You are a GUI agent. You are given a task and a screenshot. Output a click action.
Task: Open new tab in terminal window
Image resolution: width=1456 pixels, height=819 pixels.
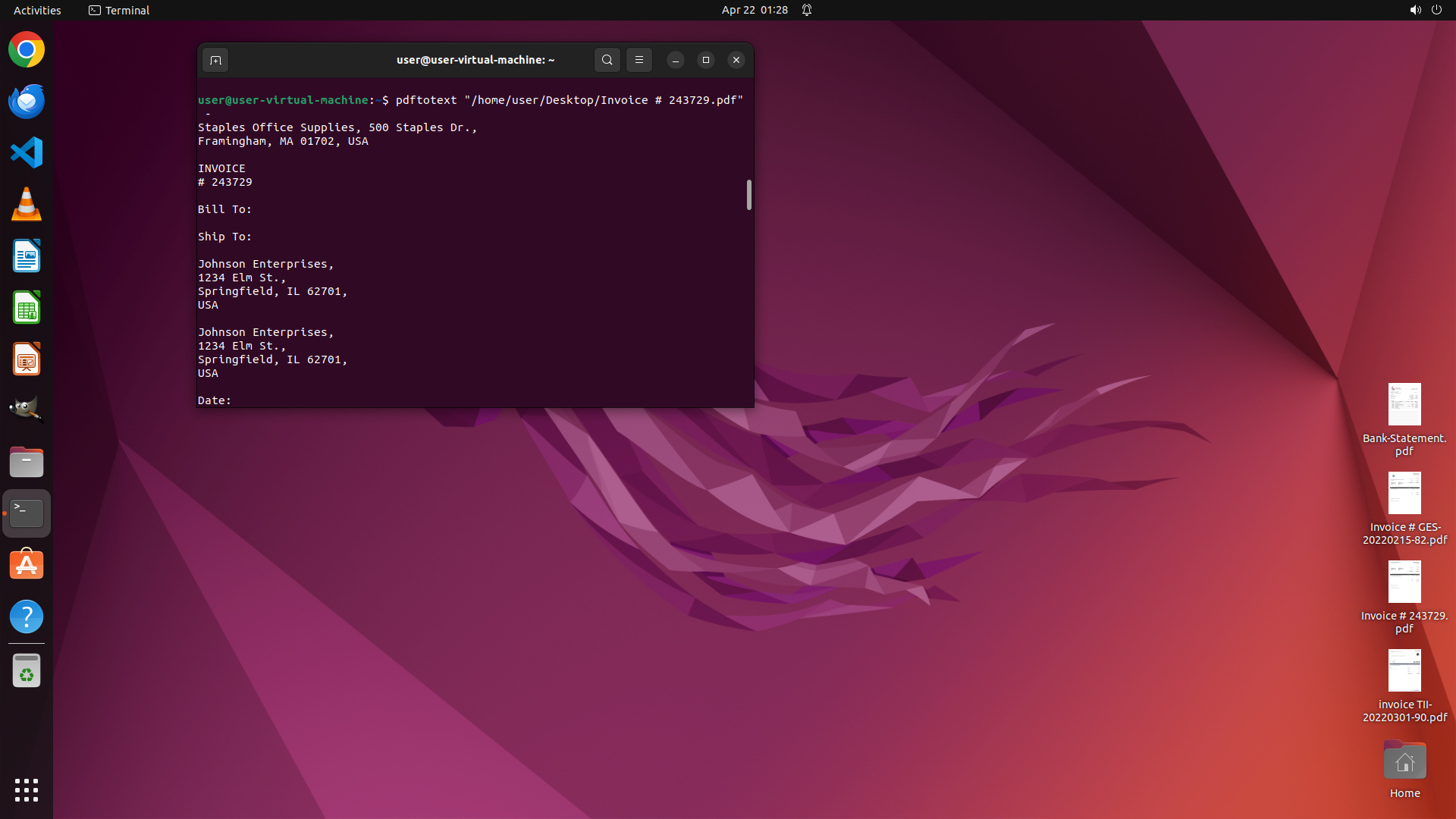(215, 60)
